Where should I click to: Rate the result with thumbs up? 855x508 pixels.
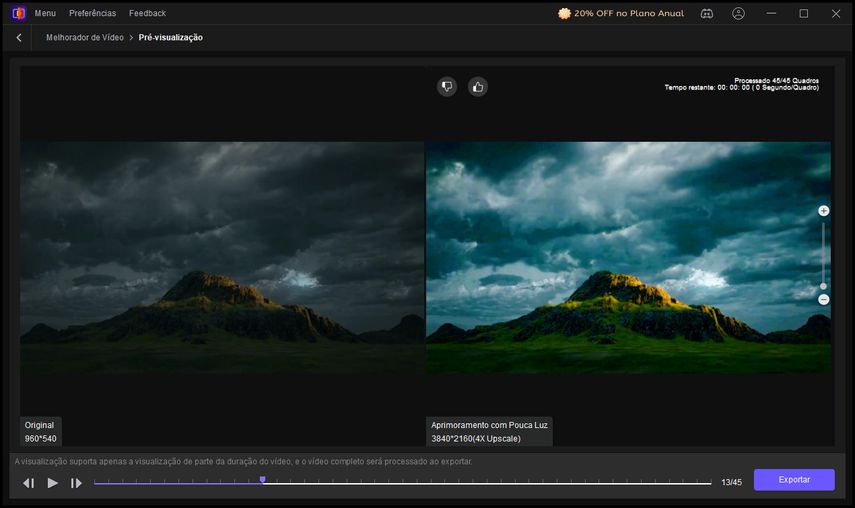[478, 87]
